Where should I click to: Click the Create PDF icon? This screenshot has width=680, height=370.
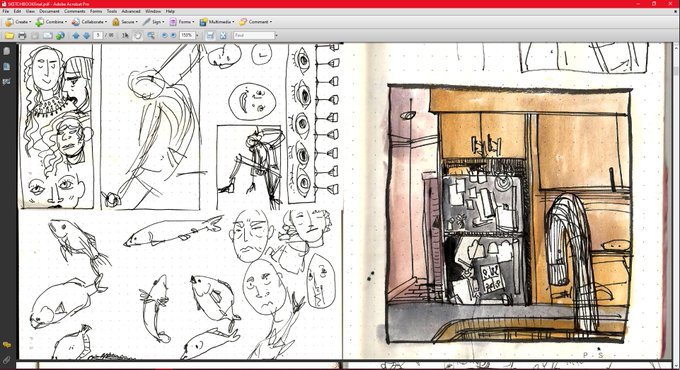point(9,22)
